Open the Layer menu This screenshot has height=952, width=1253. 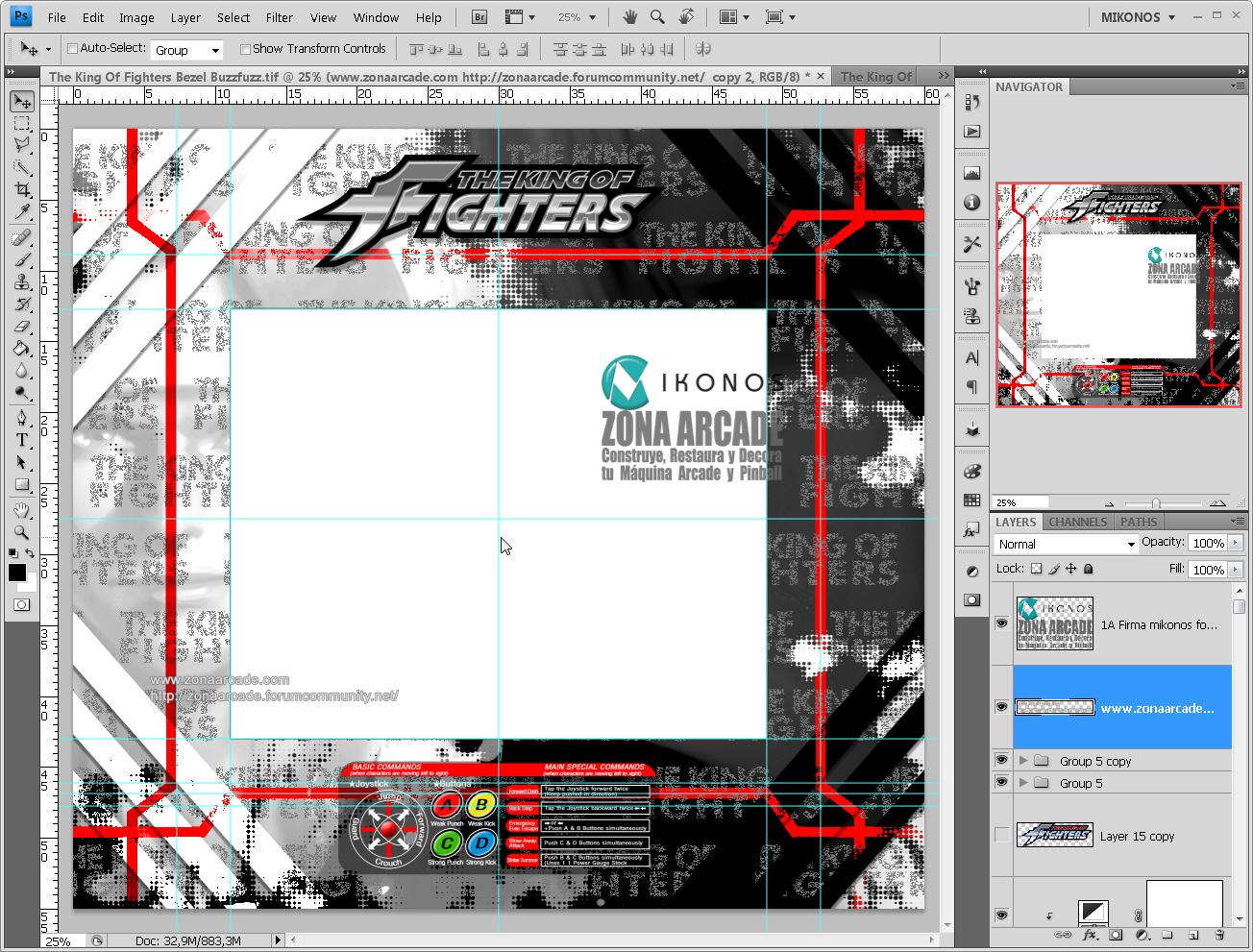pyautogui.click(x=185, y=17)
